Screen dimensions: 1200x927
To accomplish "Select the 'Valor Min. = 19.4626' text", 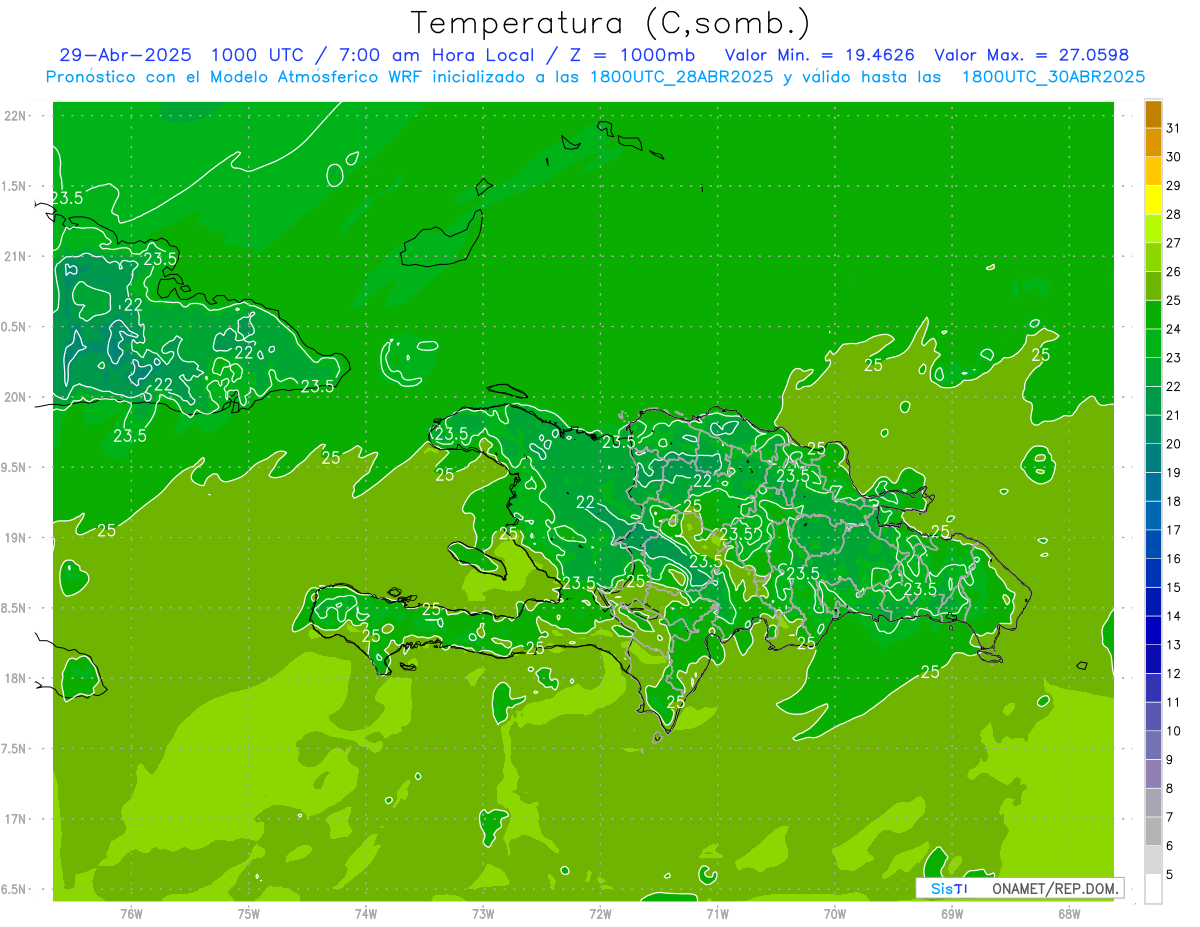I will coord(820,55).
